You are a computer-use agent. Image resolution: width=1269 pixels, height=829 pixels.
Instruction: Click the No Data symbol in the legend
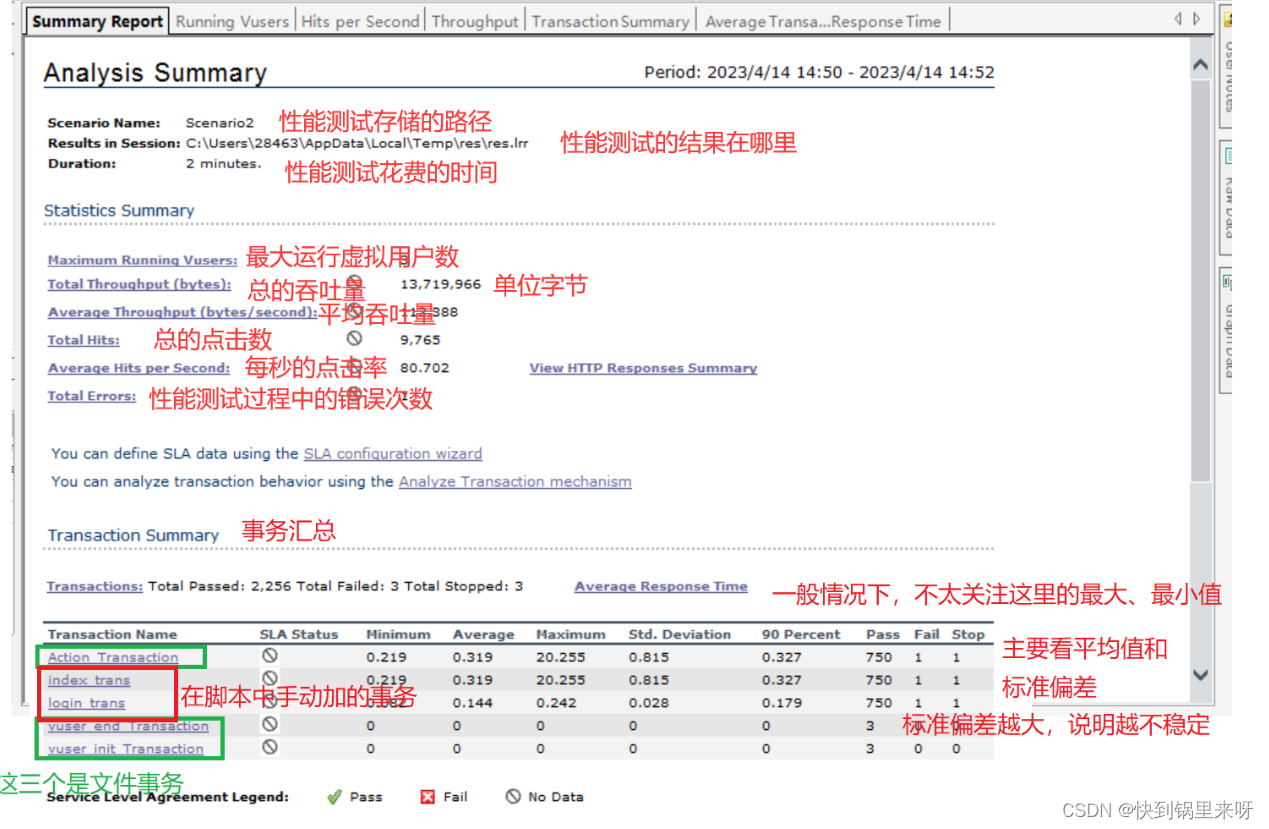[512, 796]
